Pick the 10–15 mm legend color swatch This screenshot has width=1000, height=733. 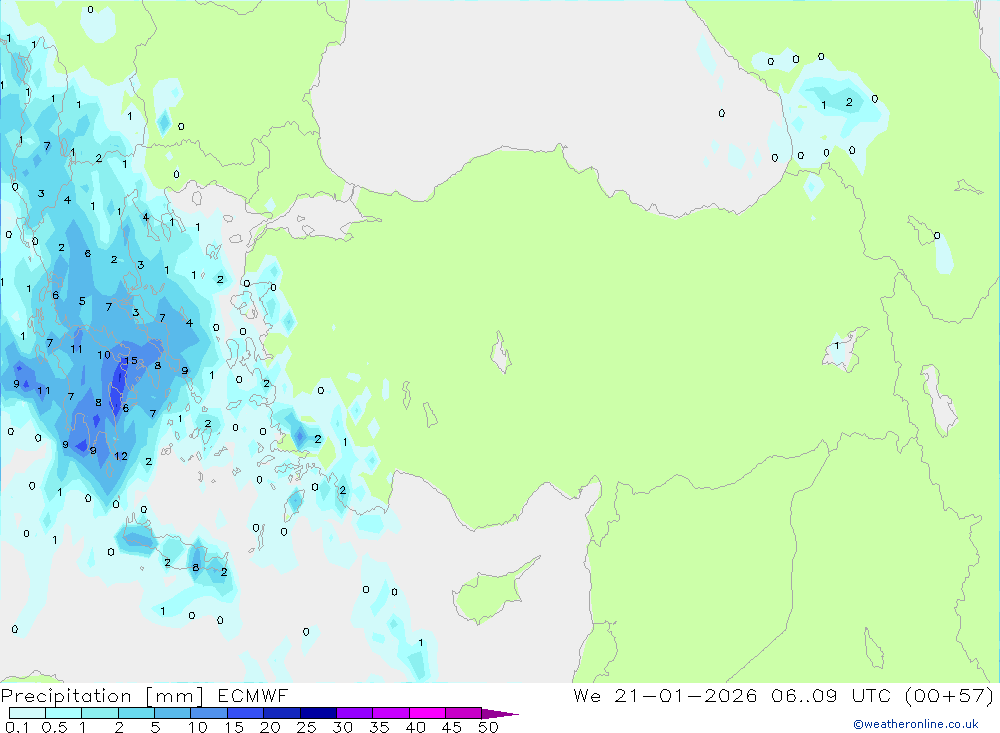coord(209,713)
